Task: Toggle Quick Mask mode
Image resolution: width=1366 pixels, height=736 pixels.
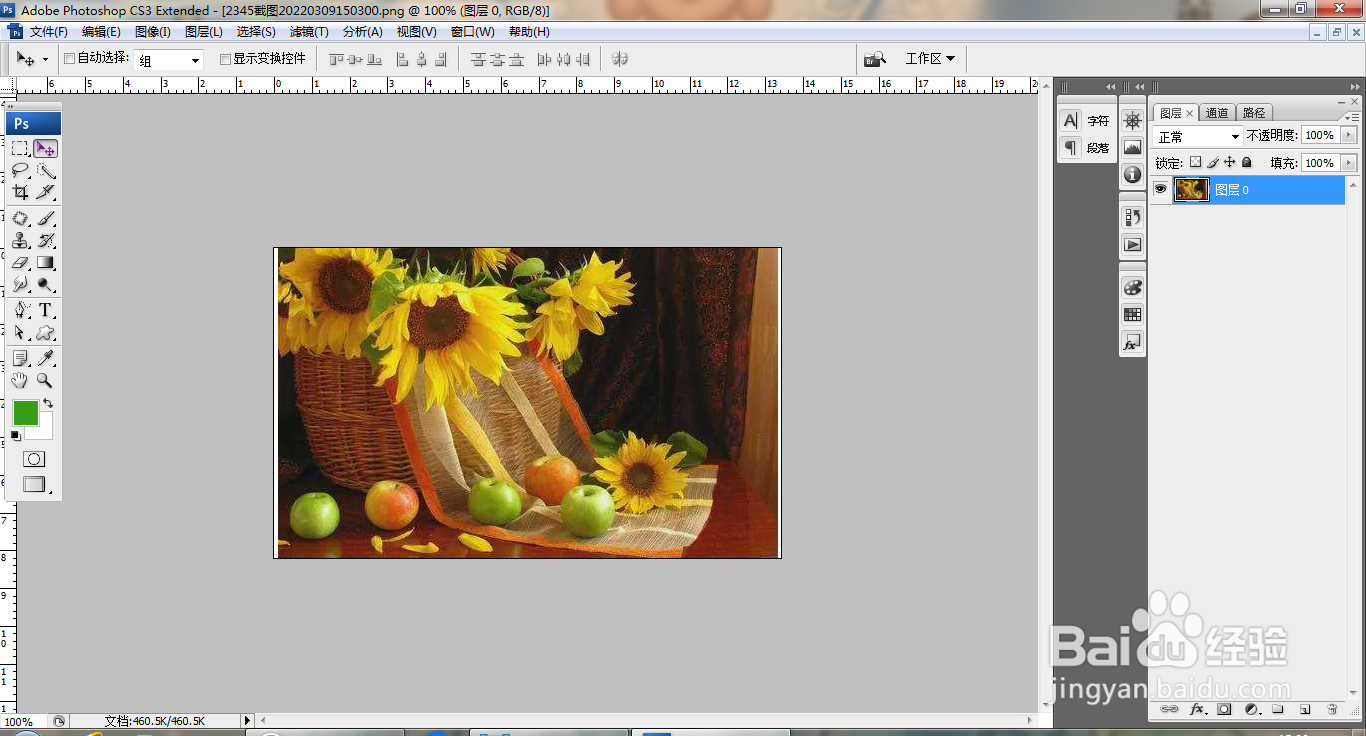Action: pyautogui.click(x=34, y=459)
